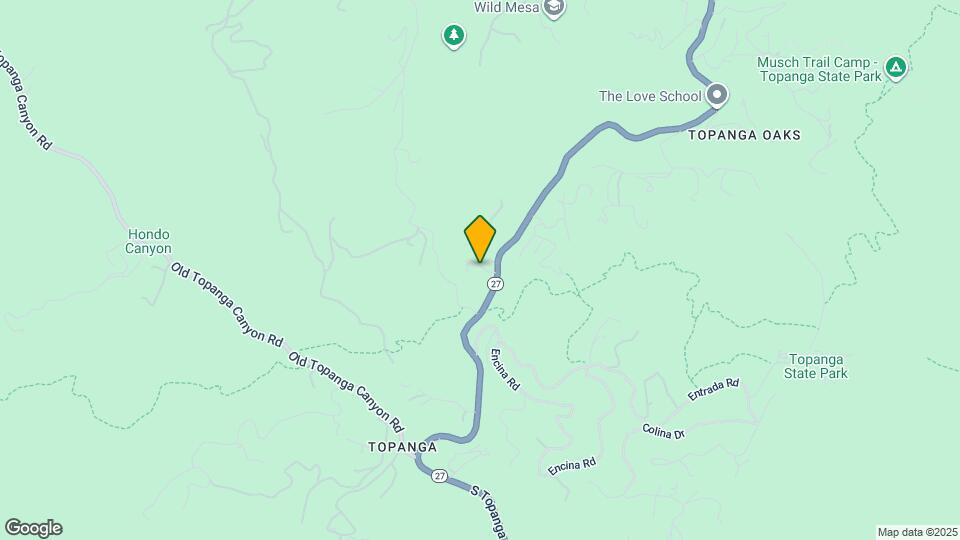Click the Topanga State Park label
The height and width of the screenshot is (540, 960).
click(816, 366)
